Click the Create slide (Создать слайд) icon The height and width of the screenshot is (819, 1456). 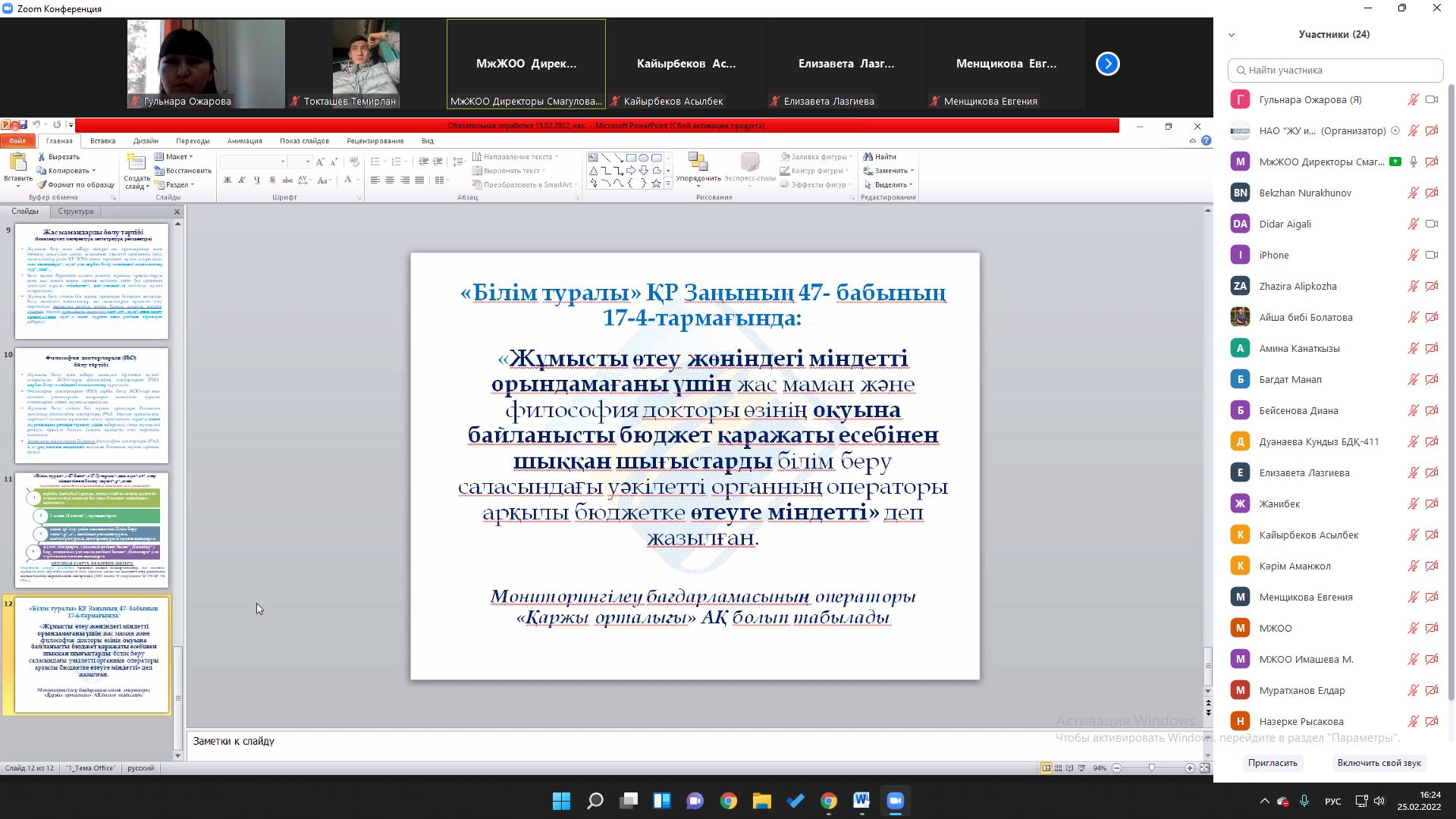click(136, 162)
